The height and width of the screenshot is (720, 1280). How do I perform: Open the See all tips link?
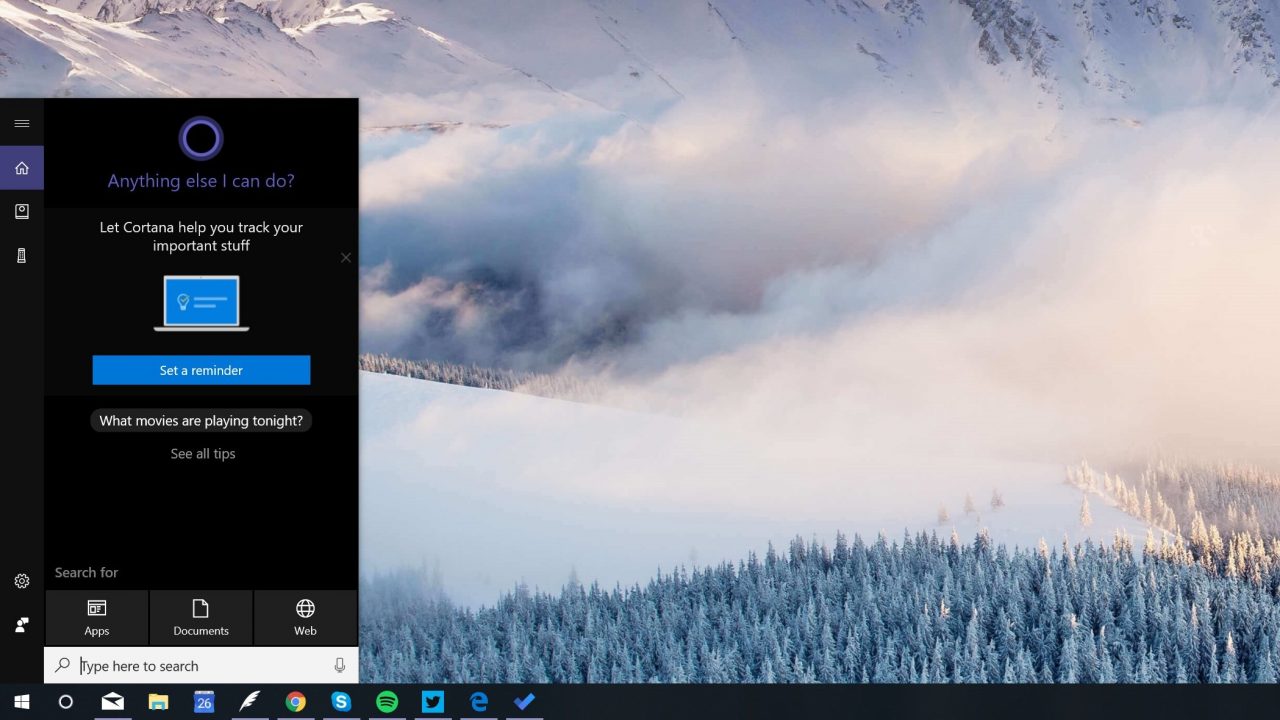pos(203,454)
